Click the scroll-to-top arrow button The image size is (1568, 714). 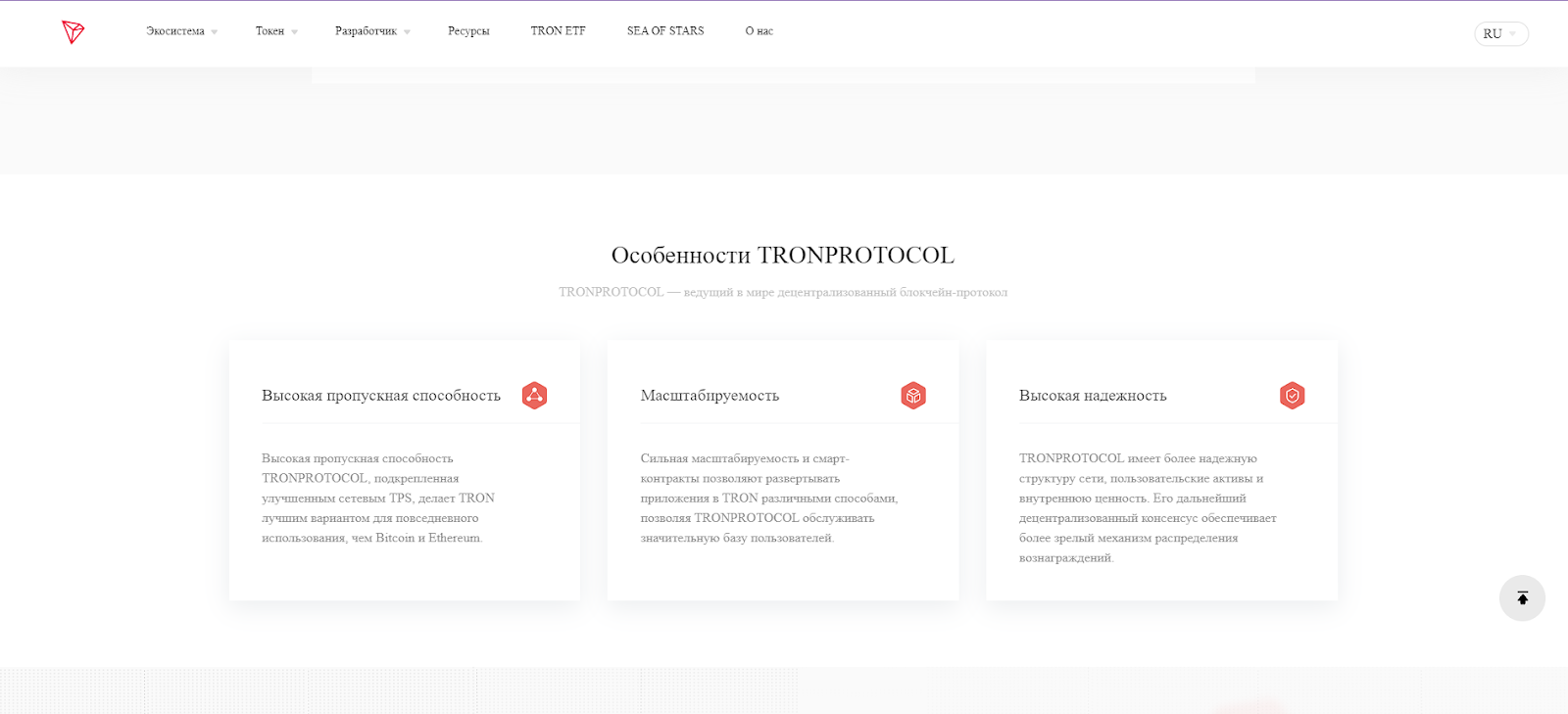1522,598
